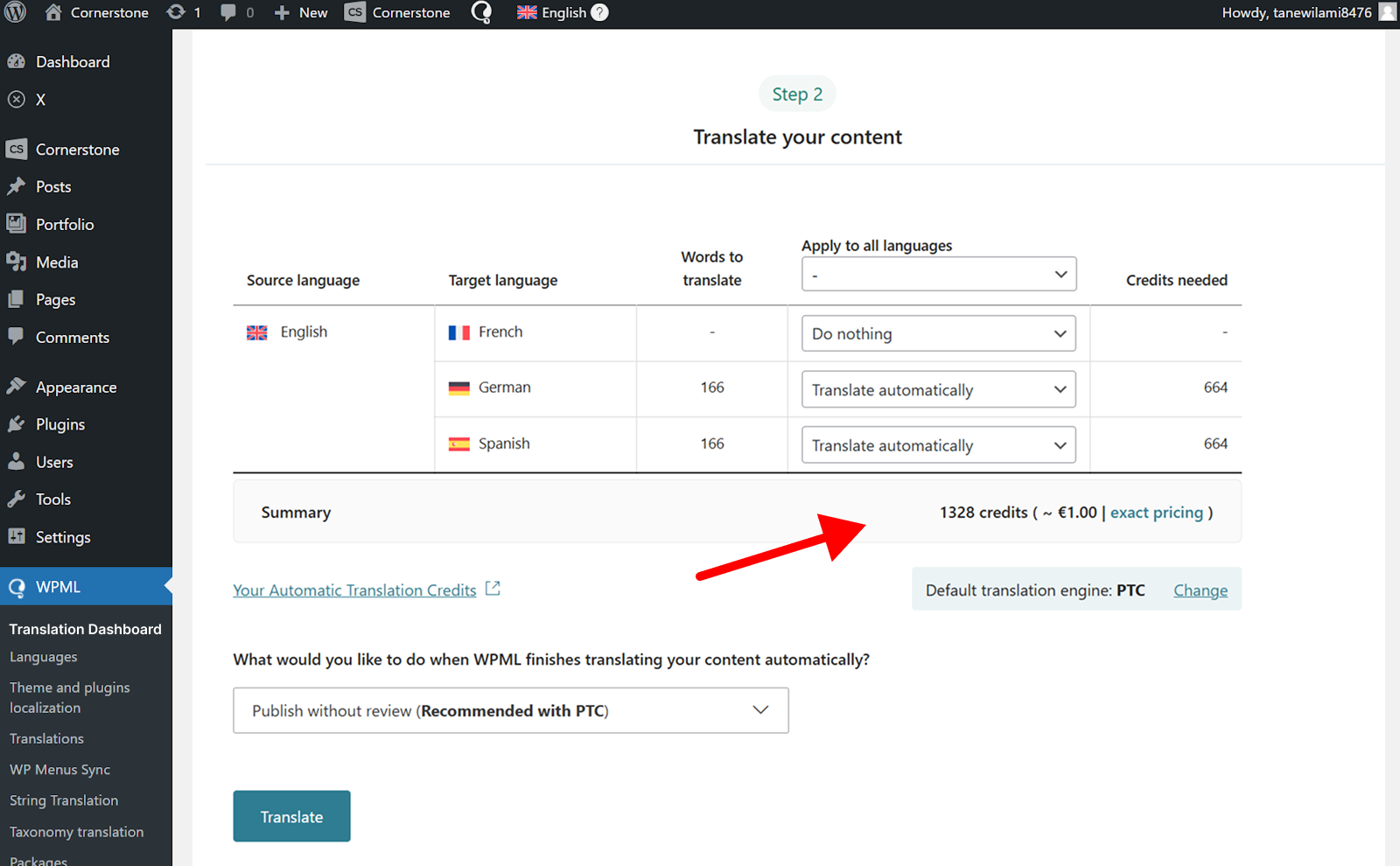Click the comments bubble icon in admin bar
Viewport: 1400px width, 866px height.
click(229, 12)
